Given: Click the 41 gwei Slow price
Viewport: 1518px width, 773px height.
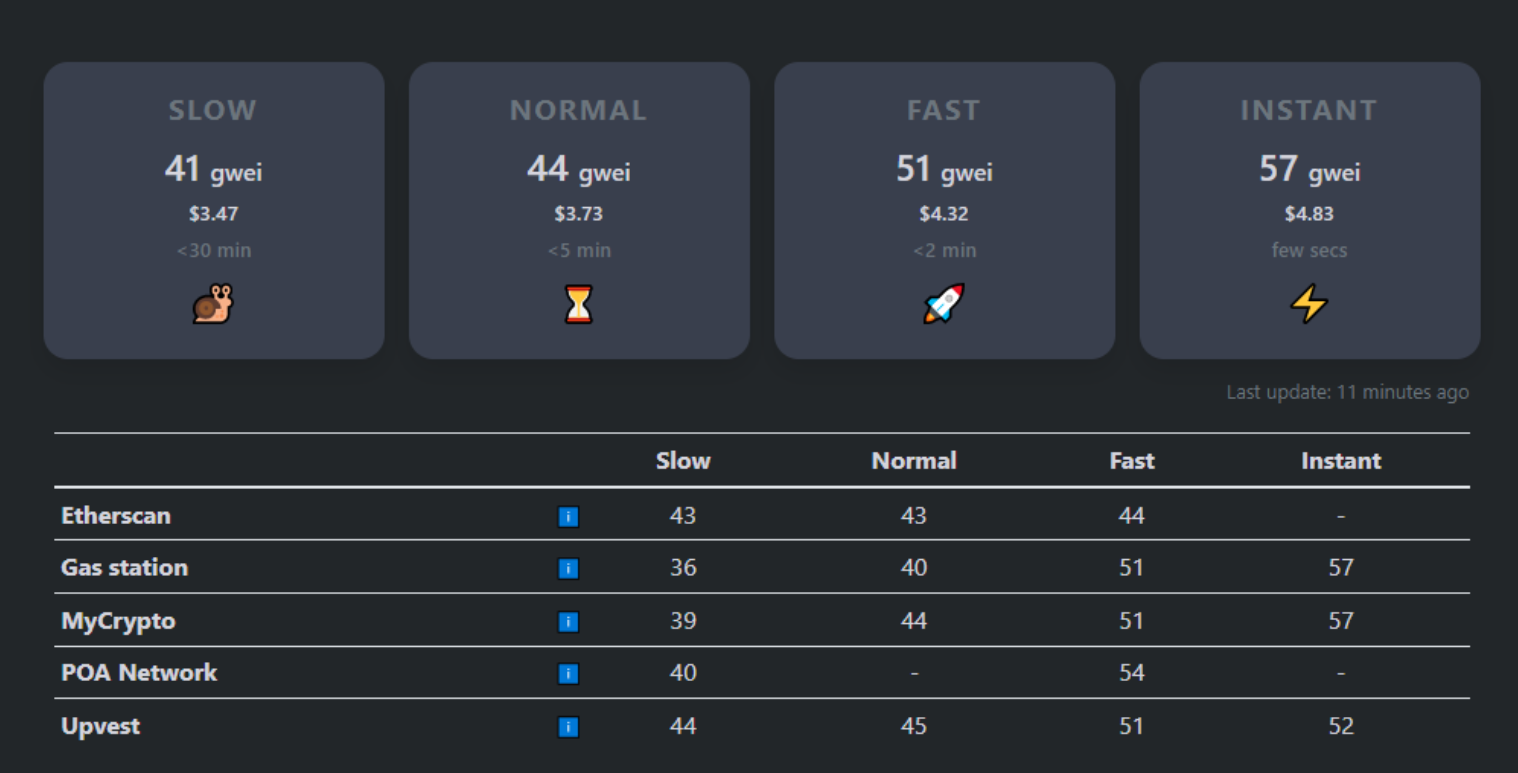Looking at the screenshot, I should point(213,170).
